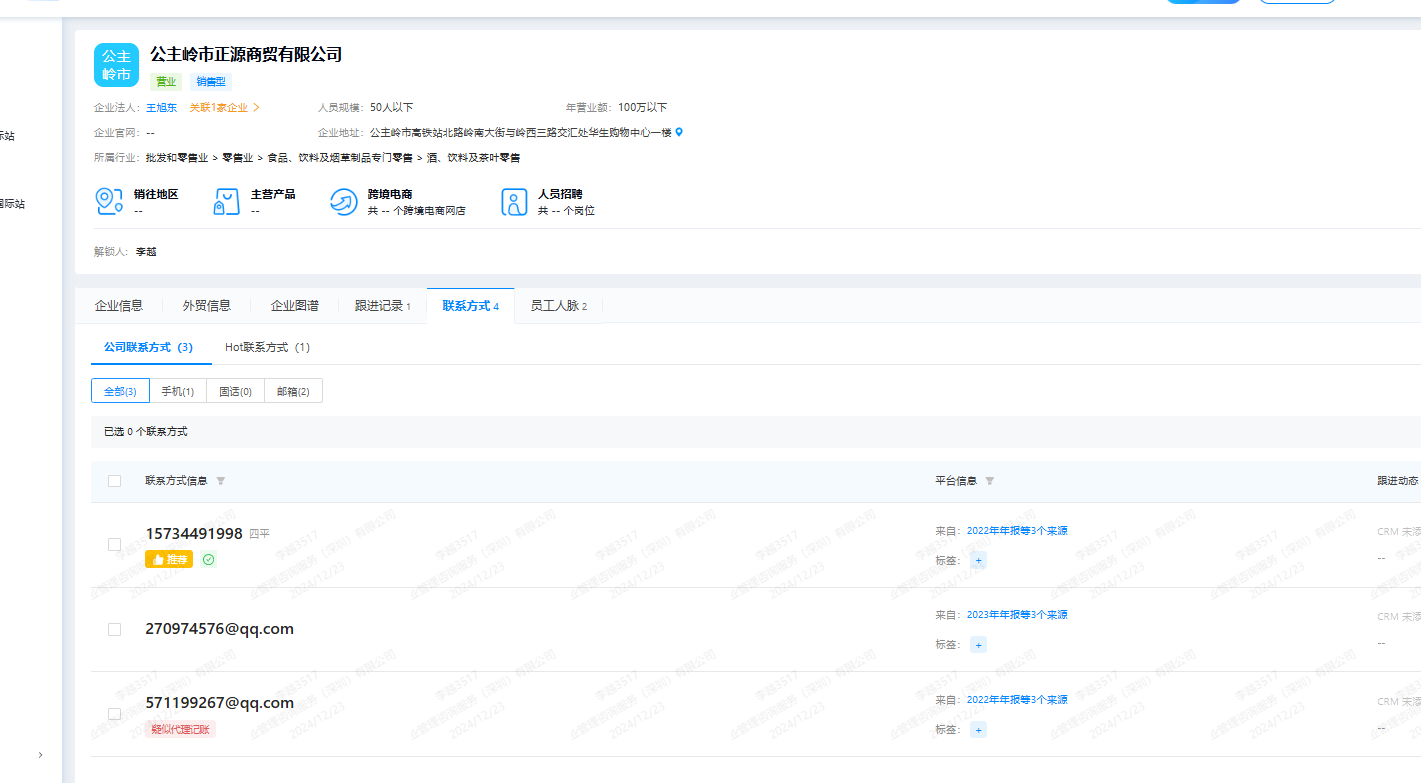This screenshot has height=783, width=1421.
Task: Click the 销往地区 location icon
Action: [x=109, y=202]
